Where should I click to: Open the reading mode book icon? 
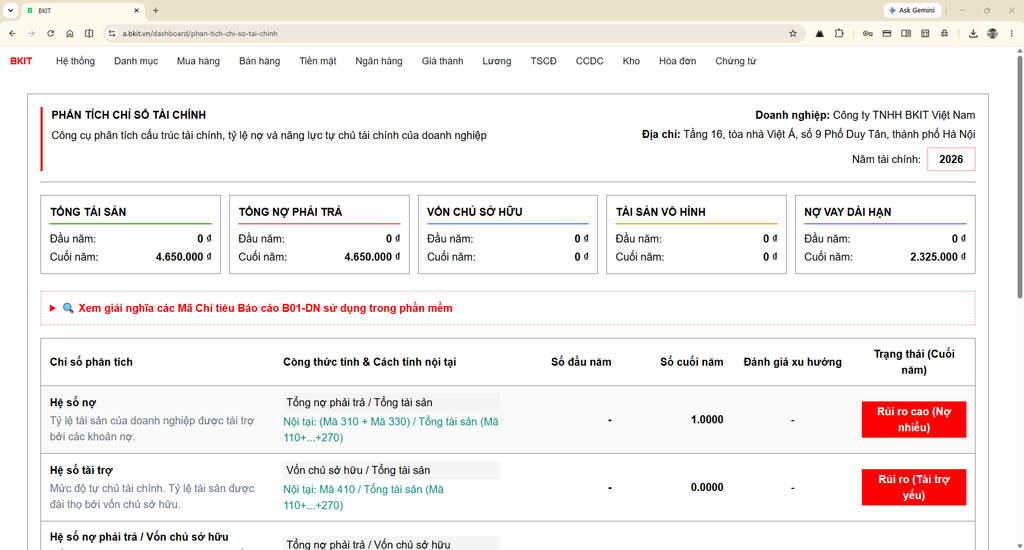(x=906, y=33)
